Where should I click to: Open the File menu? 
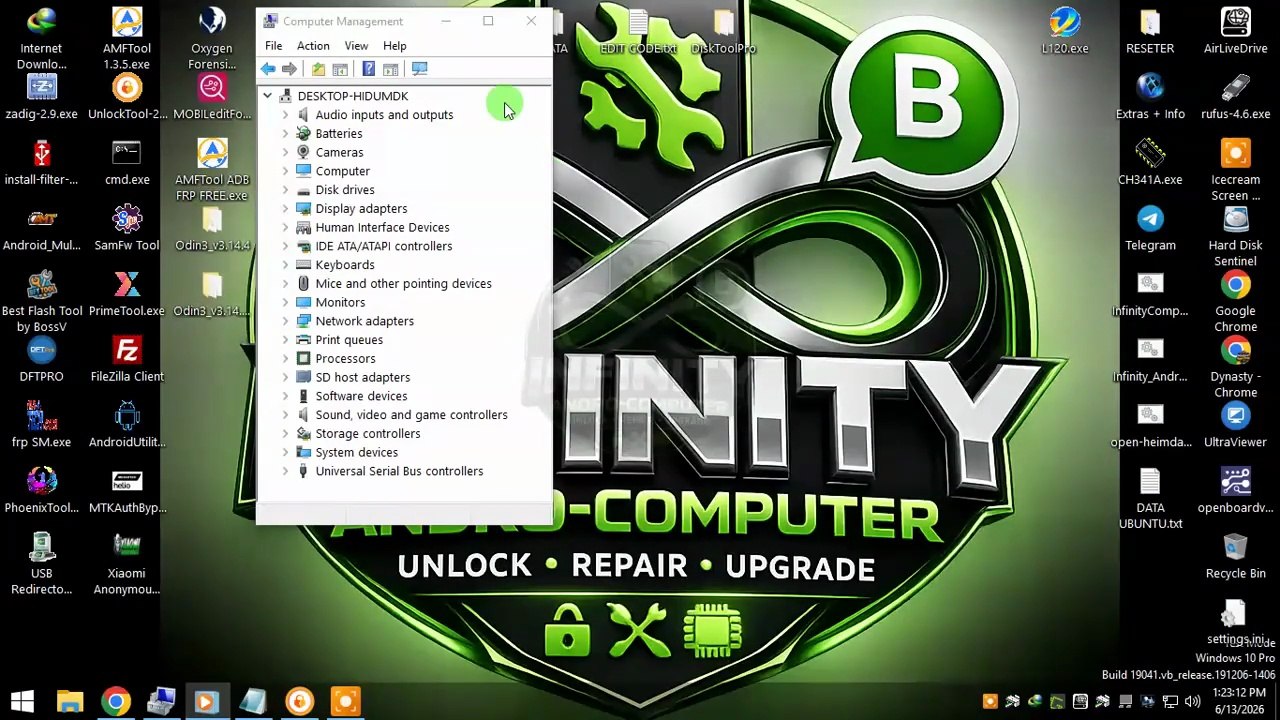(x=273, y=46)
